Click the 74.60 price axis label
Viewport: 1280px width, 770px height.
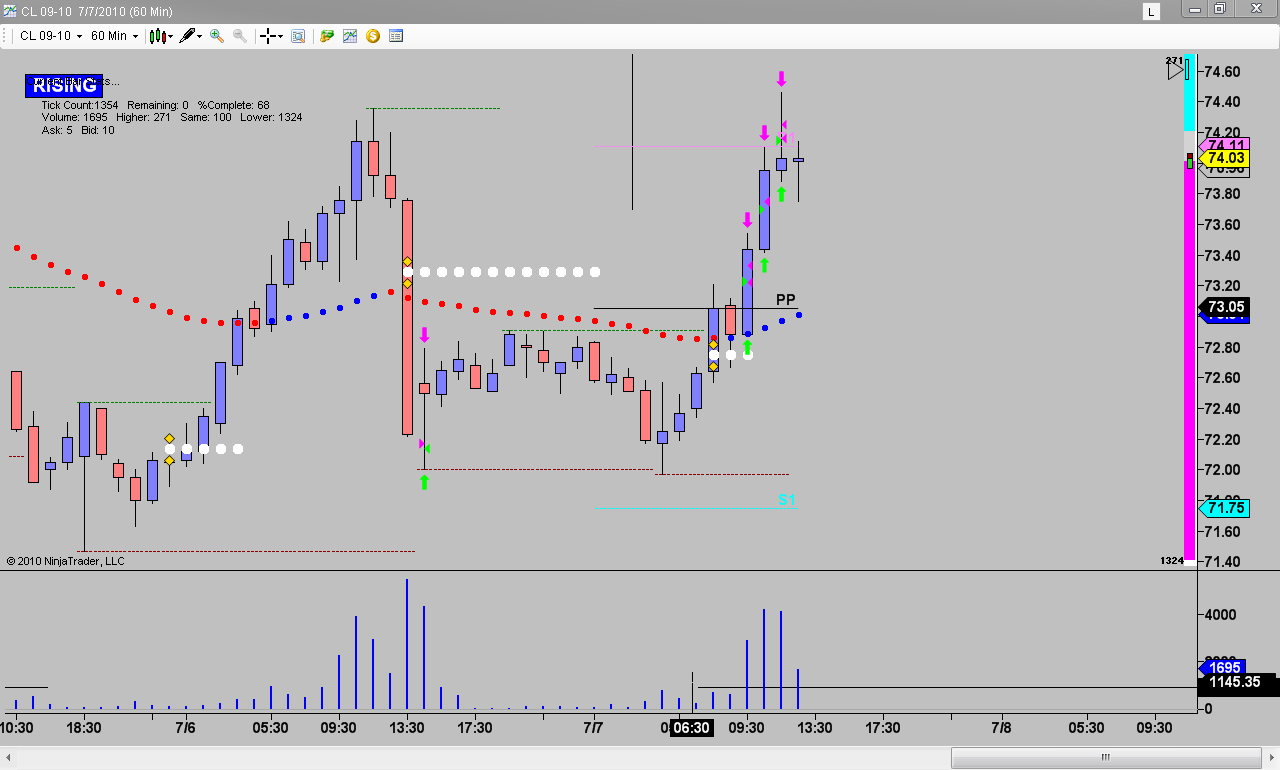click(1222, 72)
